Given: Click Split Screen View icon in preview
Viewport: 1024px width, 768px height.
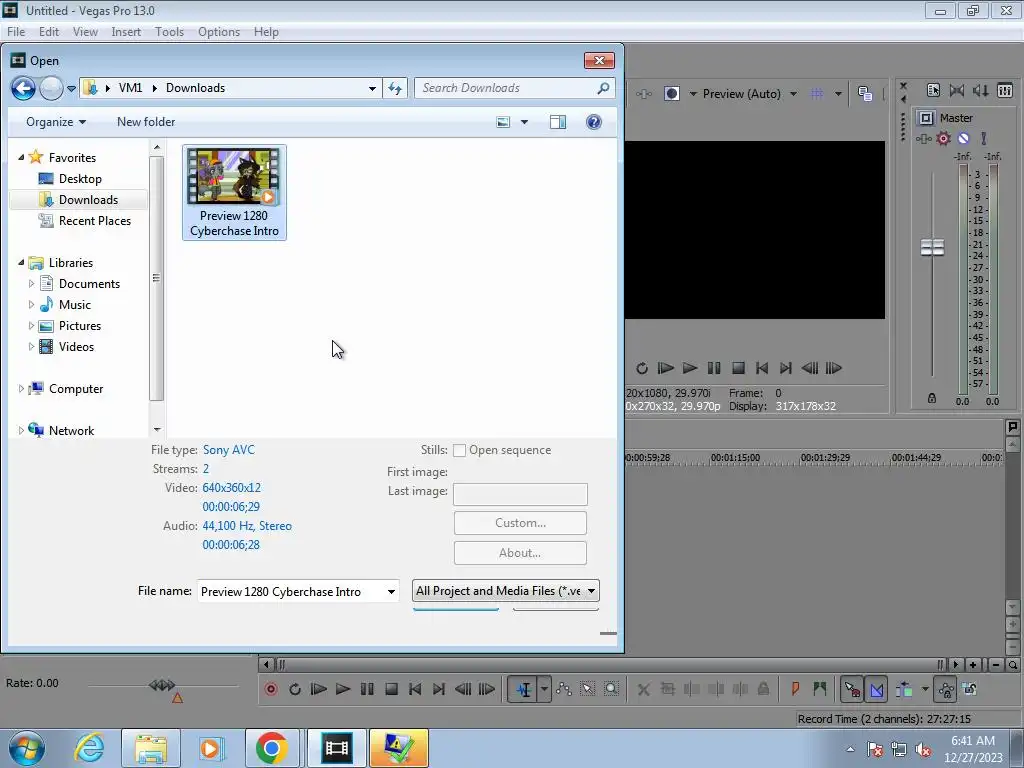Looking at the screenshot, I should (671, 93).
